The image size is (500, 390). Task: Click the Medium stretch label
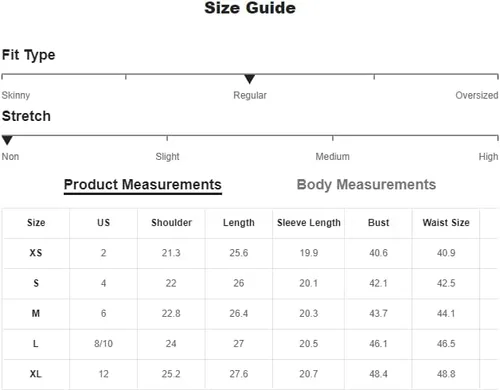click(x=333, y=157)
